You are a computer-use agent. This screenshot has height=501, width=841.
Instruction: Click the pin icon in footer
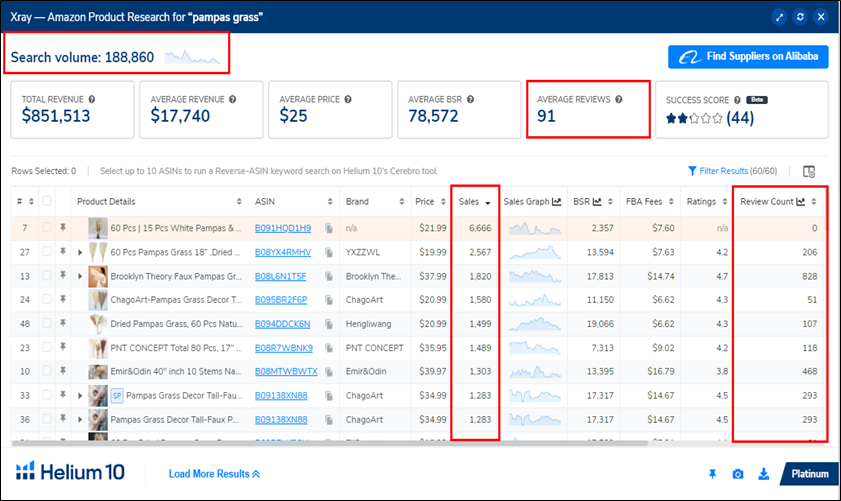click(712, 474)
